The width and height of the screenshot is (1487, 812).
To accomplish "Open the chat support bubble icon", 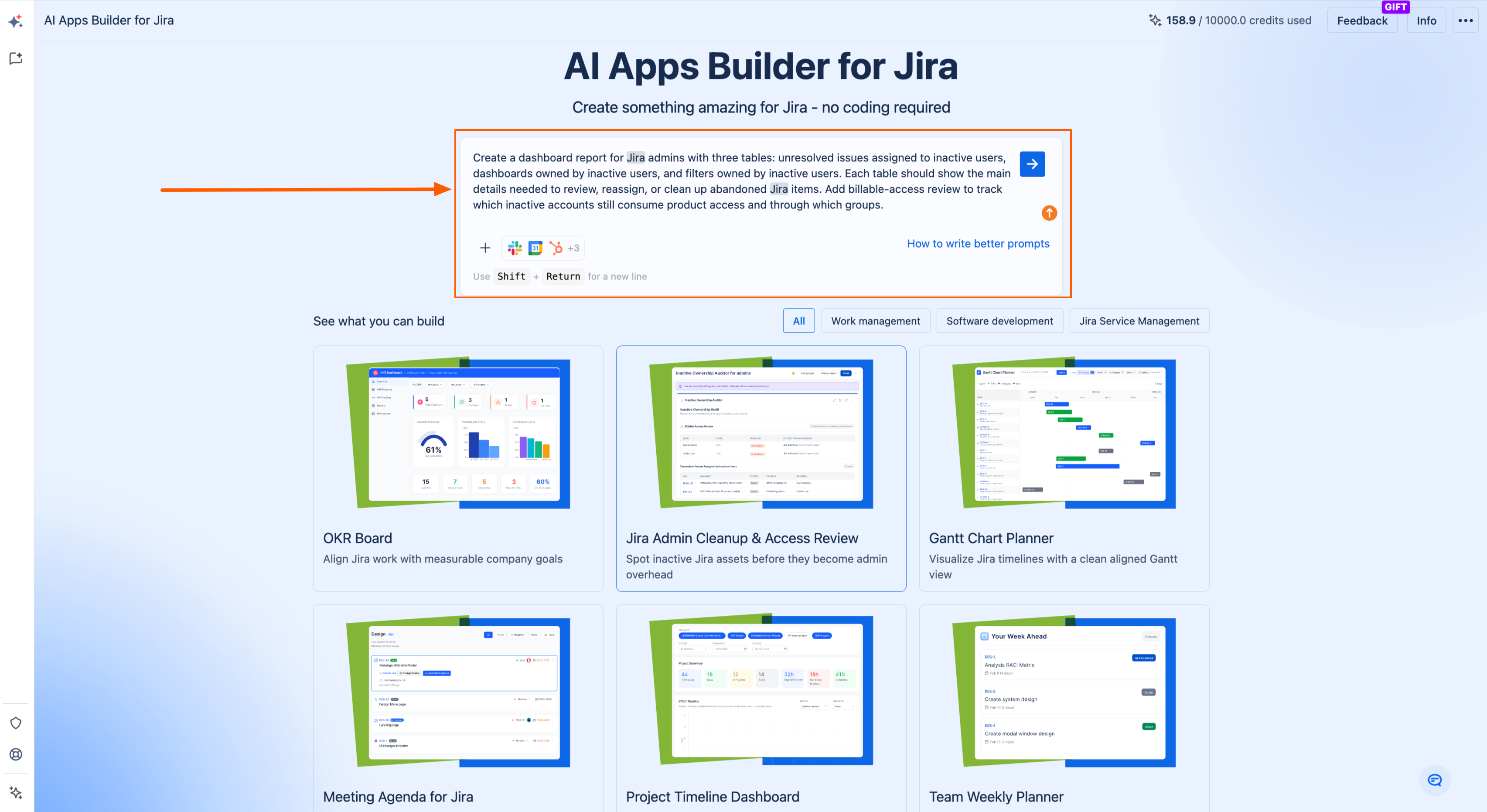I will 1435,780.
